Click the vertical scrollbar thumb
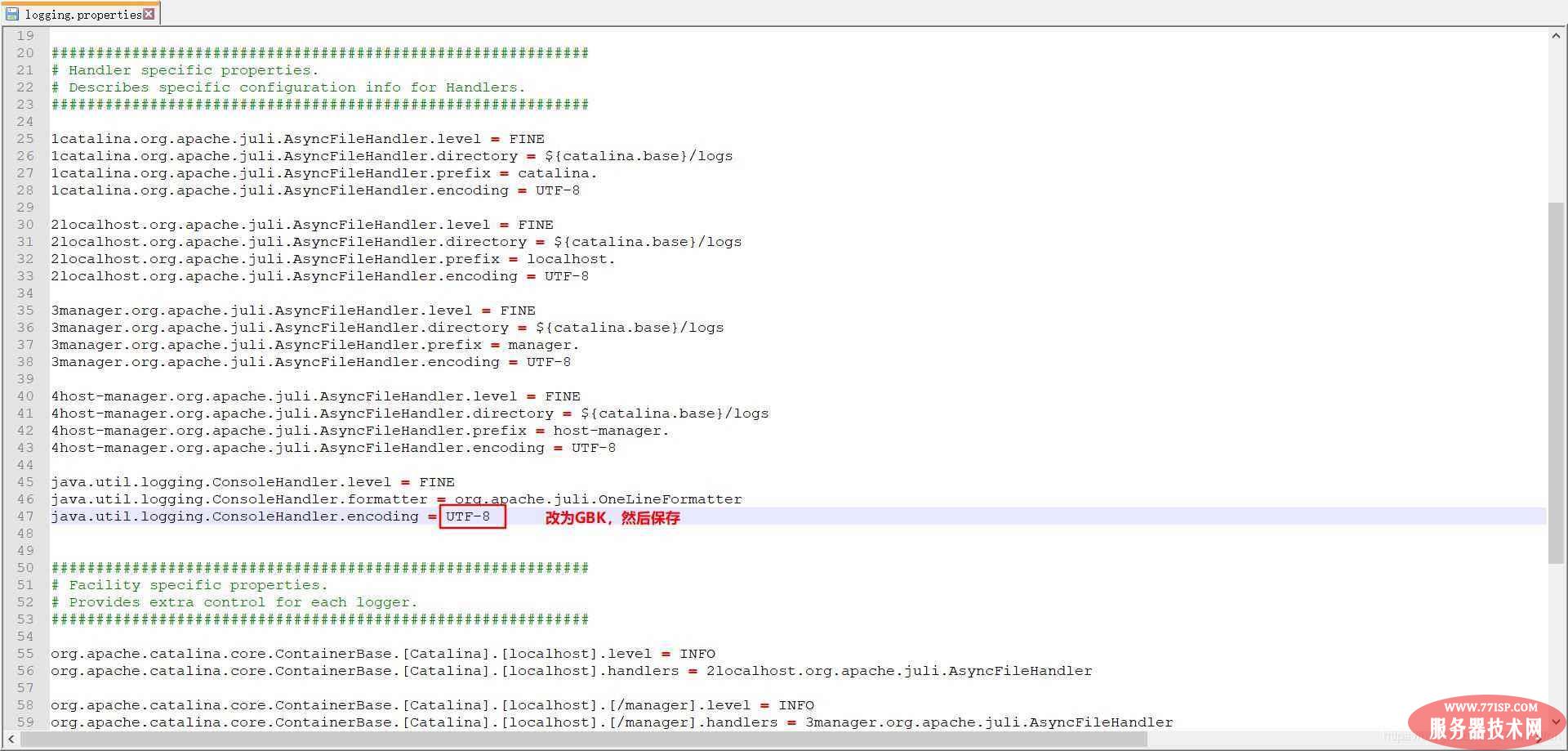The height and width of the screenshot is (751, 1568). click(1556, 382)
